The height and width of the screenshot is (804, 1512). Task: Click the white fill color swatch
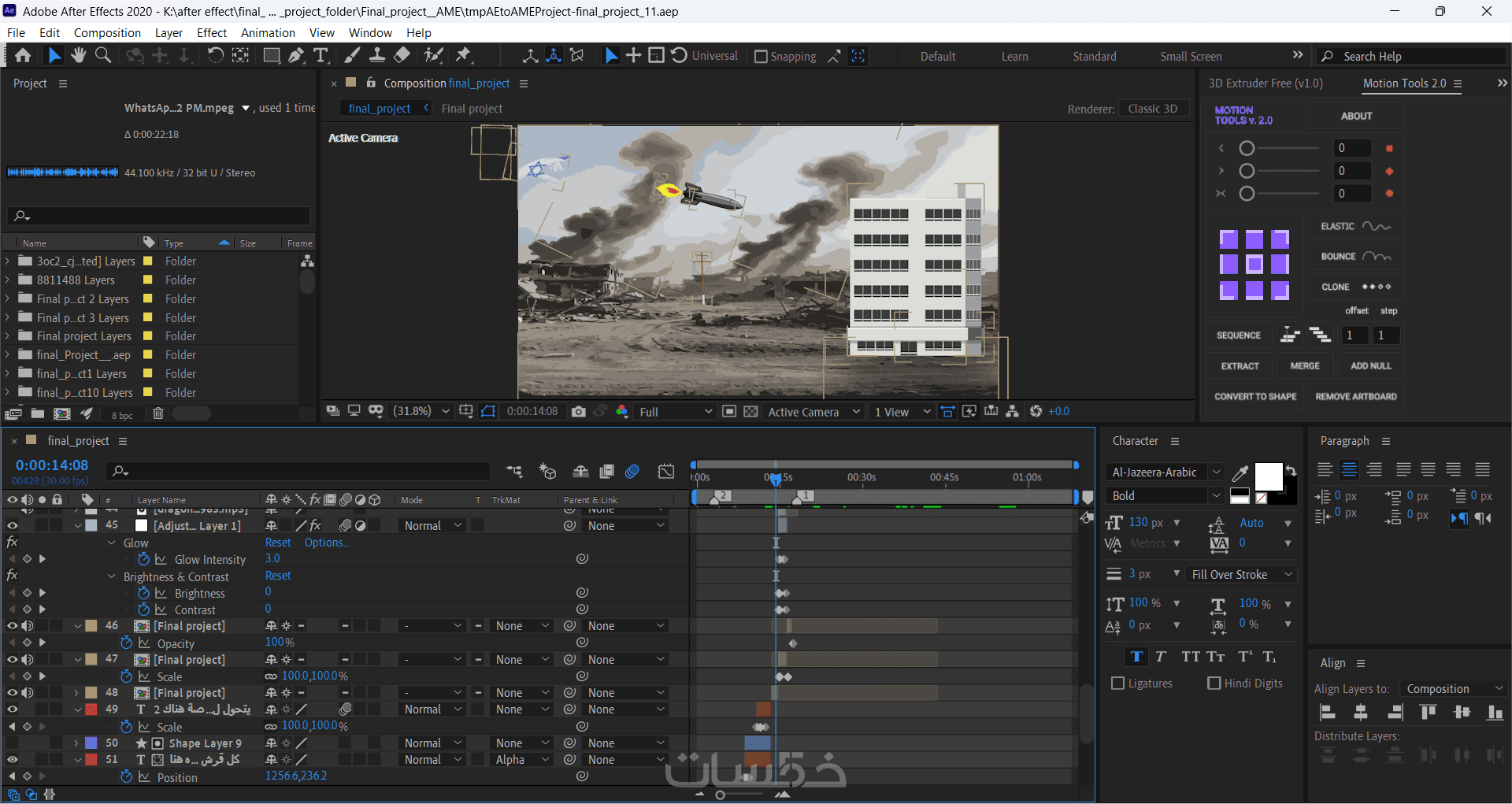tap(1267, 476)
